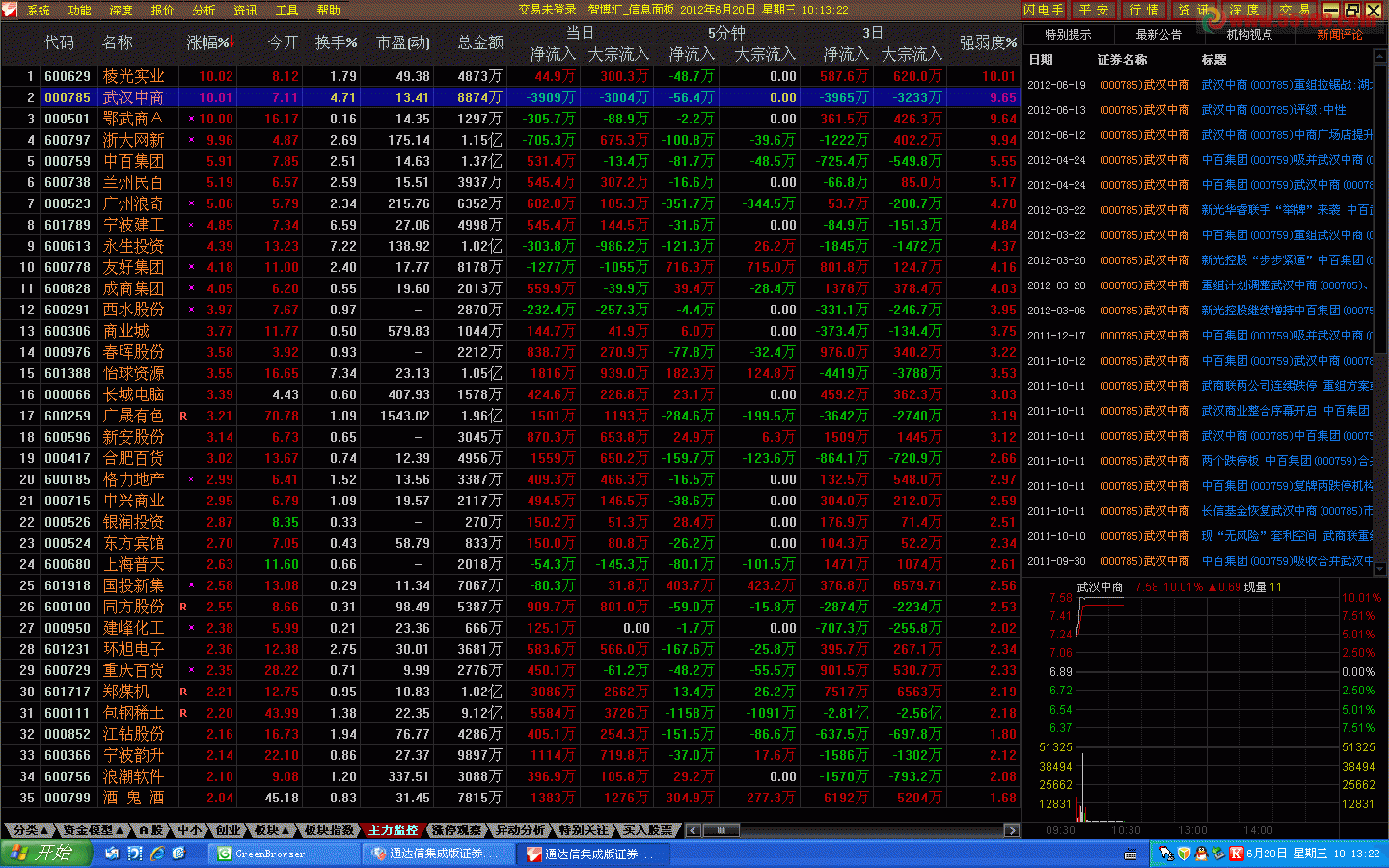The image size is (1389, 868).
Task: Select stock row 浙大网新 600797
Action: click(x=509, y=140)
